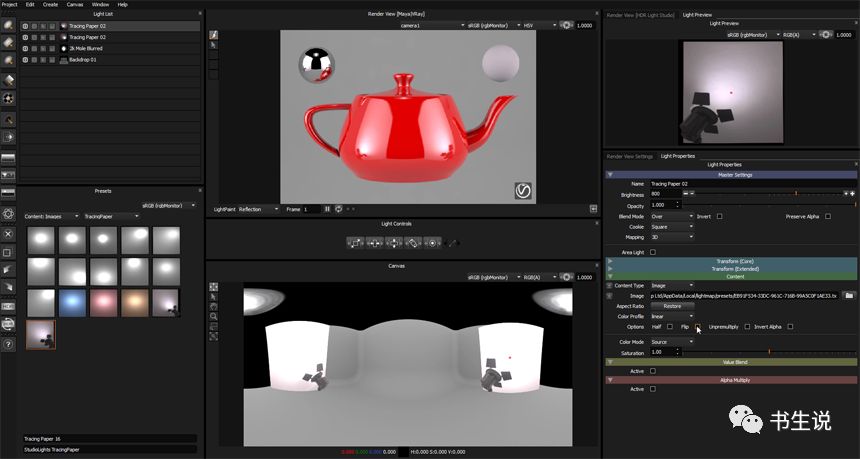Open the LightPaint Reflection dropdown
The height and width of the screenshot is (459, 860).
click(x=258, y=209)
